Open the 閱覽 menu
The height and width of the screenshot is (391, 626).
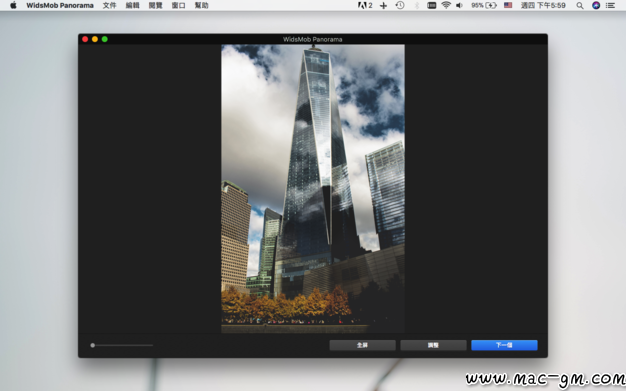(155, 5)
